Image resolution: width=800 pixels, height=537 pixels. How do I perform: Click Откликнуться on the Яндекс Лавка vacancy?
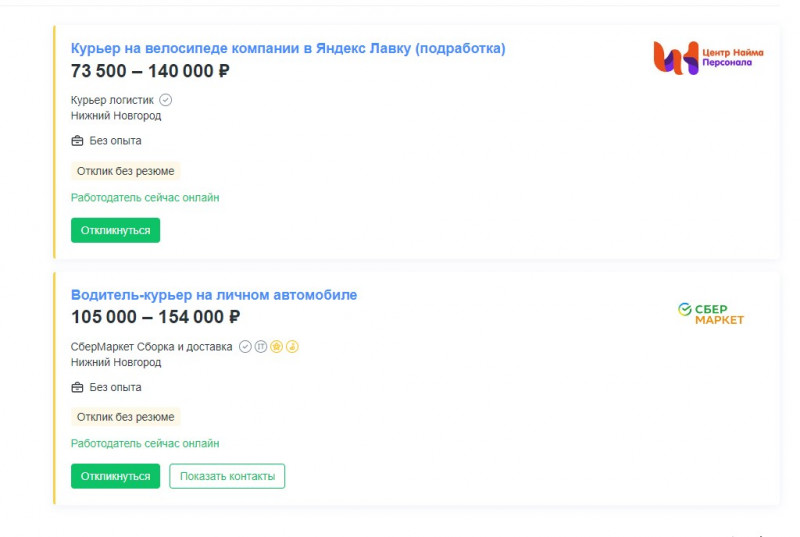(115, 231)
